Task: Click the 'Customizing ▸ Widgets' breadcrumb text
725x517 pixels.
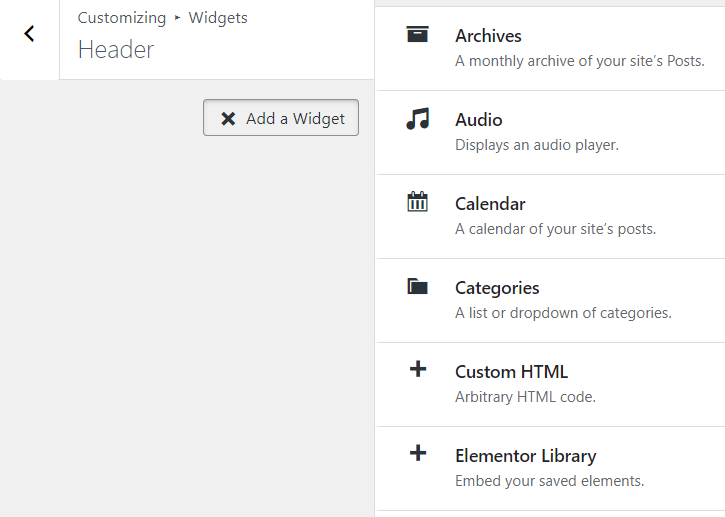Action: 162,18
